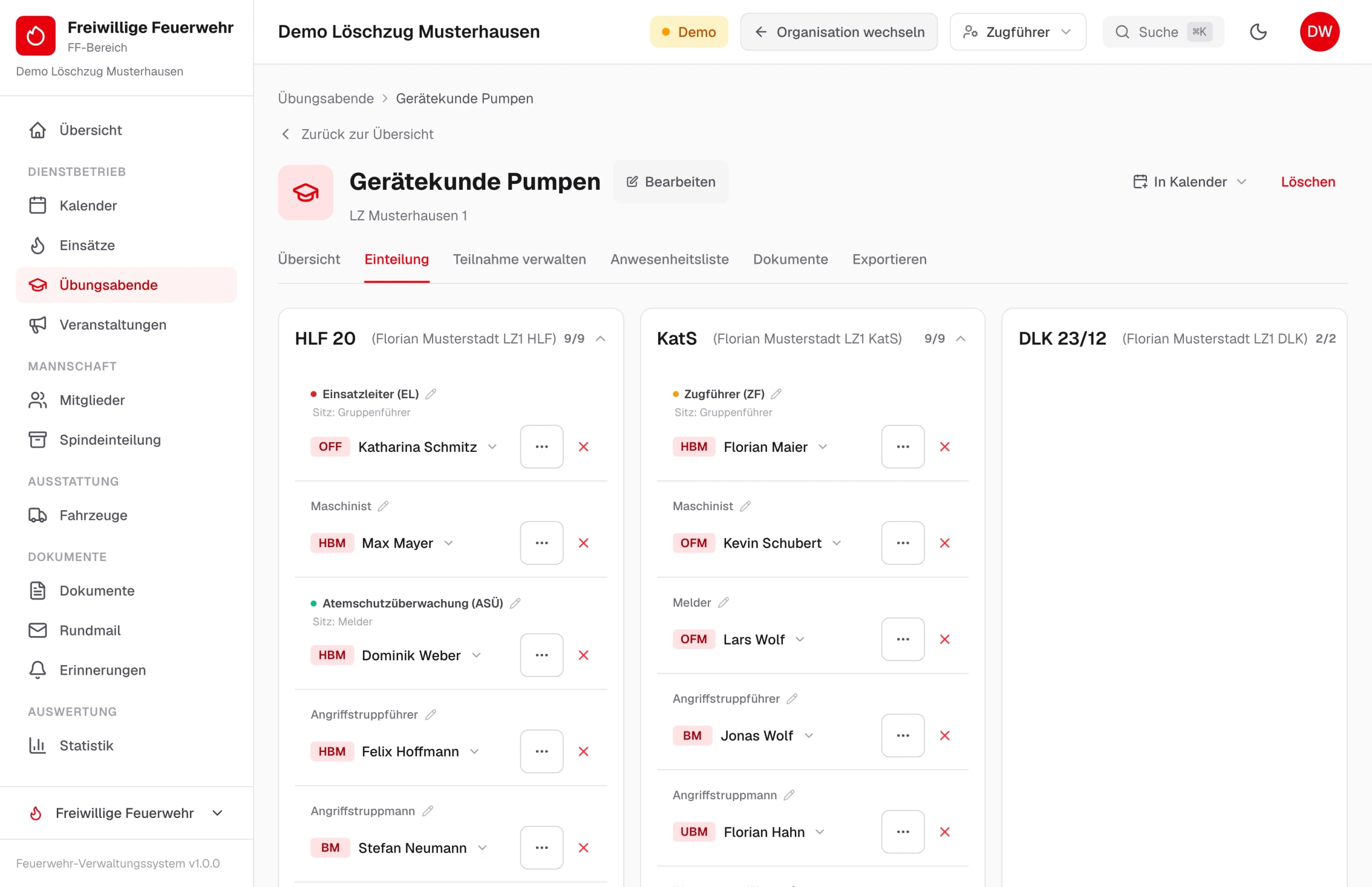The height and width of the screenshot is (887, 1372).
Task: Click the Bearbeiten button
Action: pos(670,182)
